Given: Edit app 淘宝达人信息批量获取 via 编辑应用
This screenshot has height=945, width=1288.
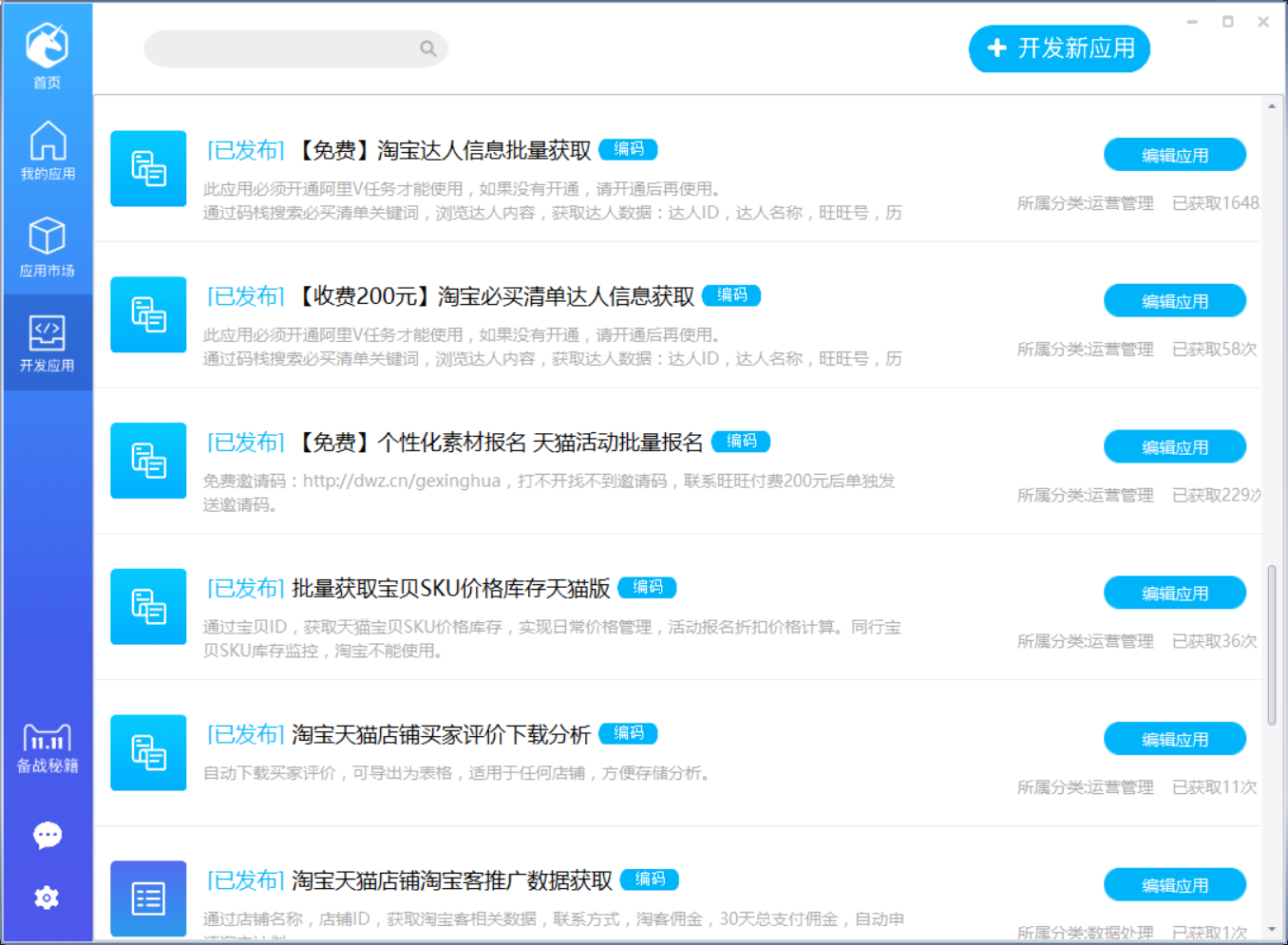Looking at the screenshot, I should coord(1175,155).
